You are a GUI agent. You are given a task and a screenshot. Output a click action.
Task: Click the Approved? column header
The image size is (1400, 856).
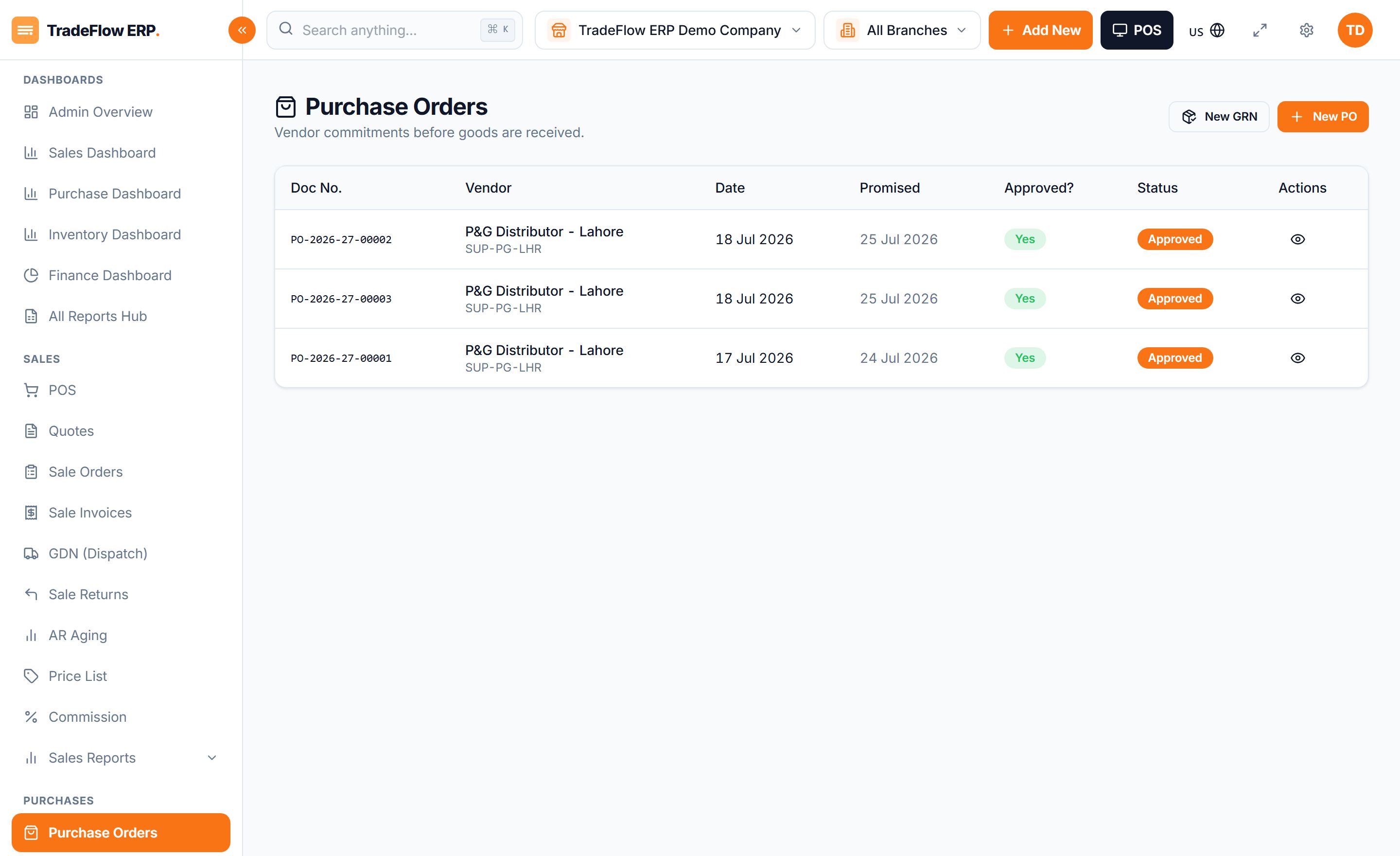1039,188
